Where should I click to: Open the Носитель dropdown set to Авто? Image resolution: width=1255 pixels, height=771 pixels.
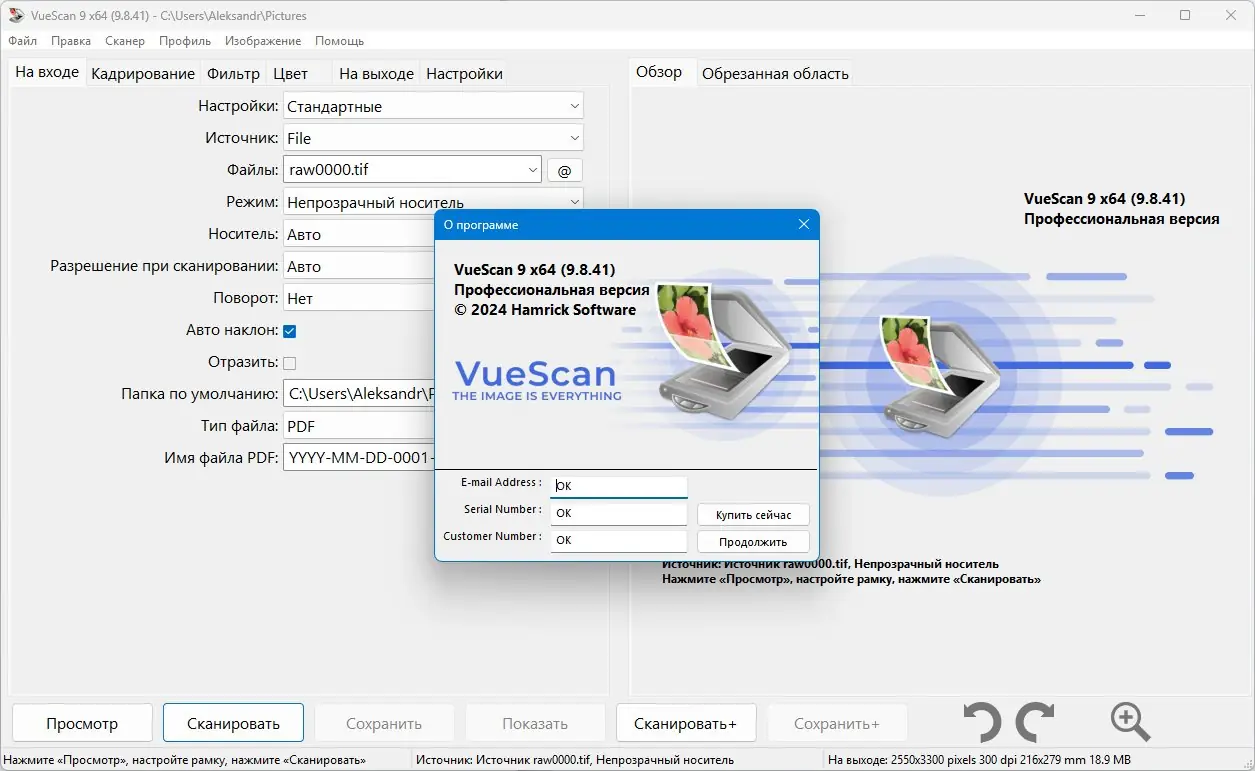pos(358,234)
